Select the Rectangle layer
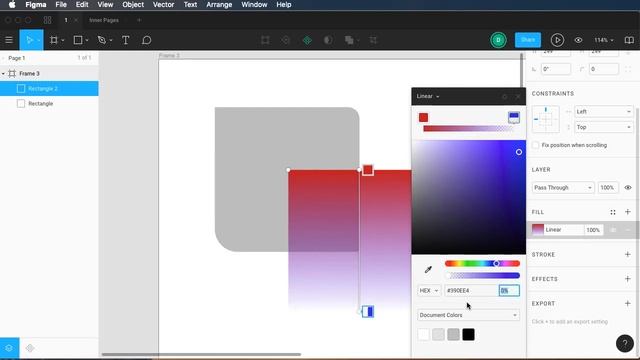Image resolution: width=640 pixels, height=360 pixels. 49,104
